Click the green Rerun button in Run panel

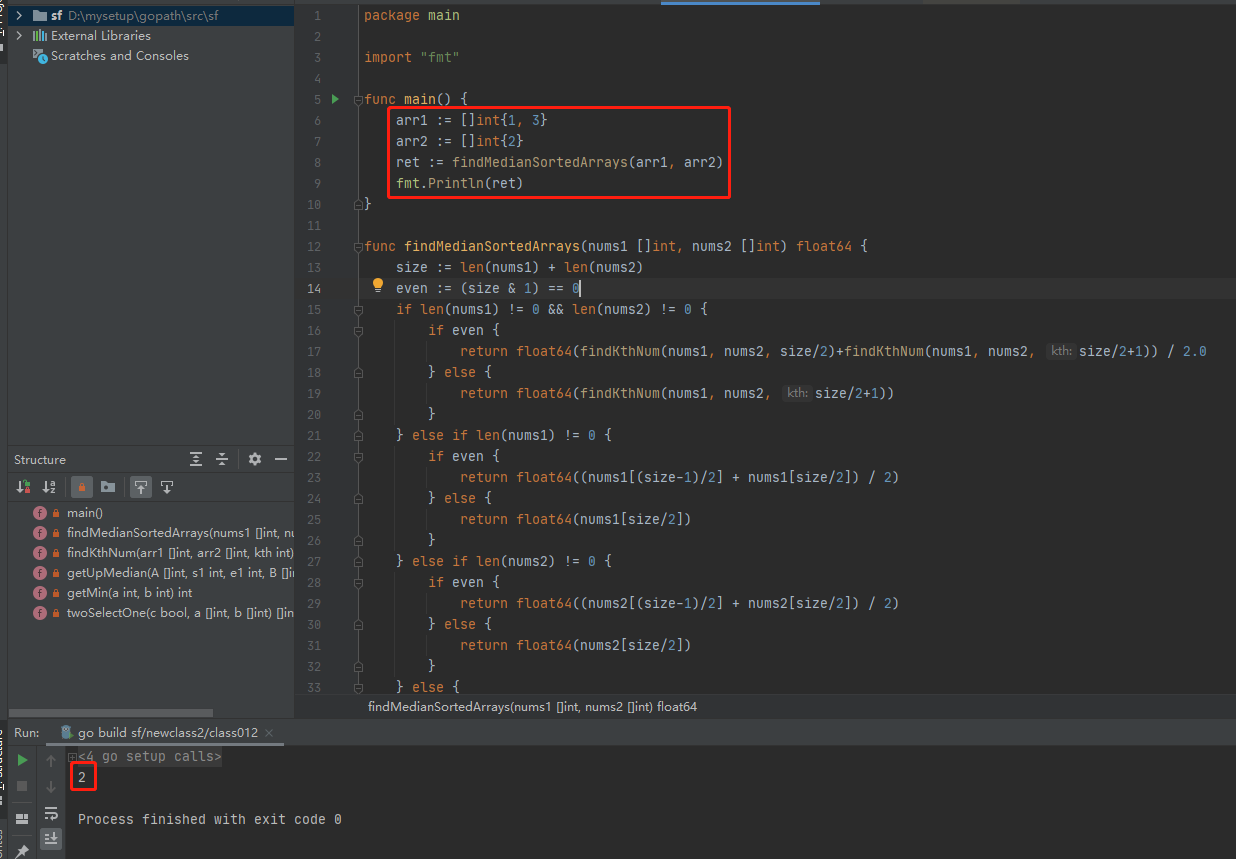[x=22, y=761]
